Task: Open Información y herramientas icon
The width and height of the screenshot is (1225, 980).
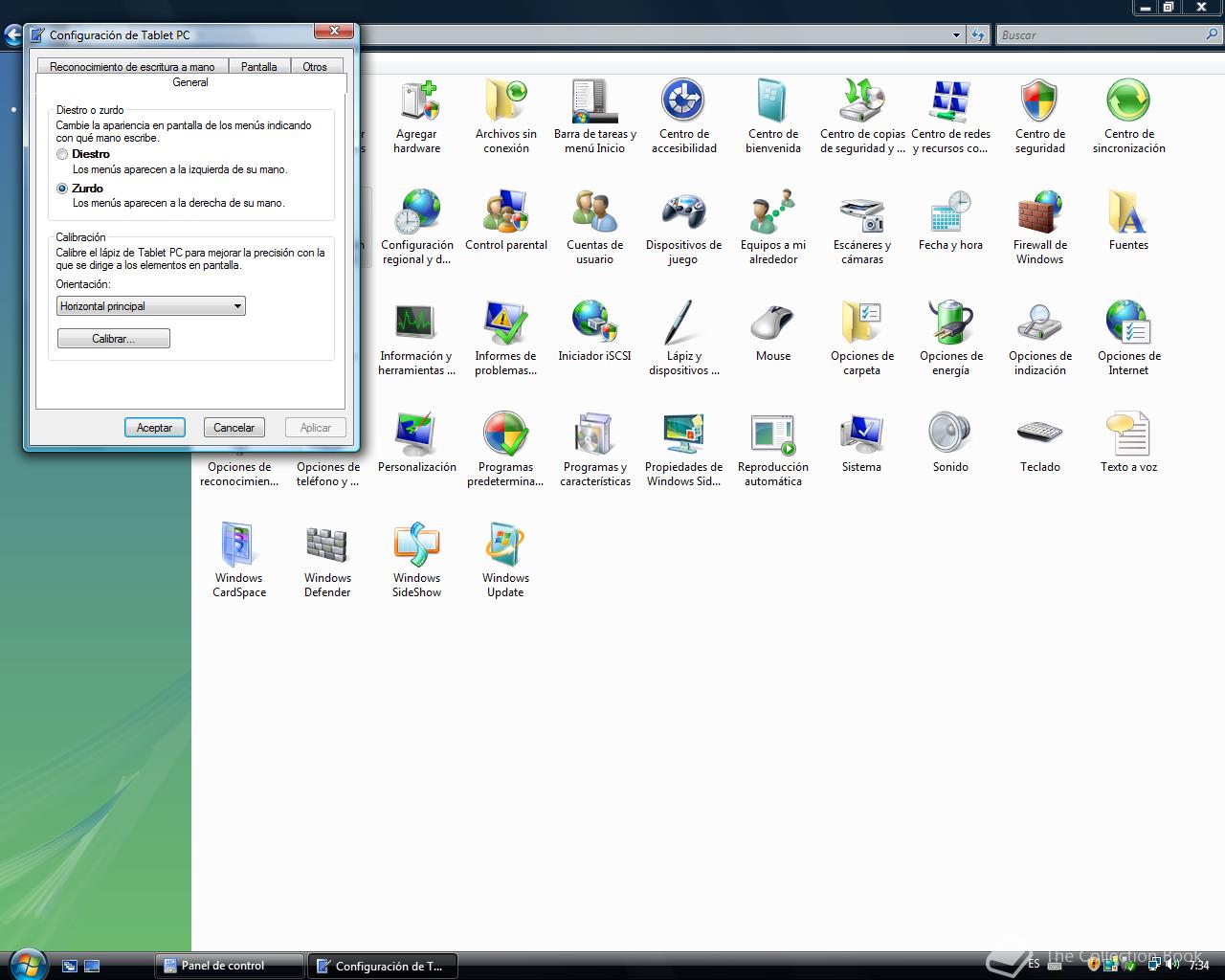Action: point(417,323)
